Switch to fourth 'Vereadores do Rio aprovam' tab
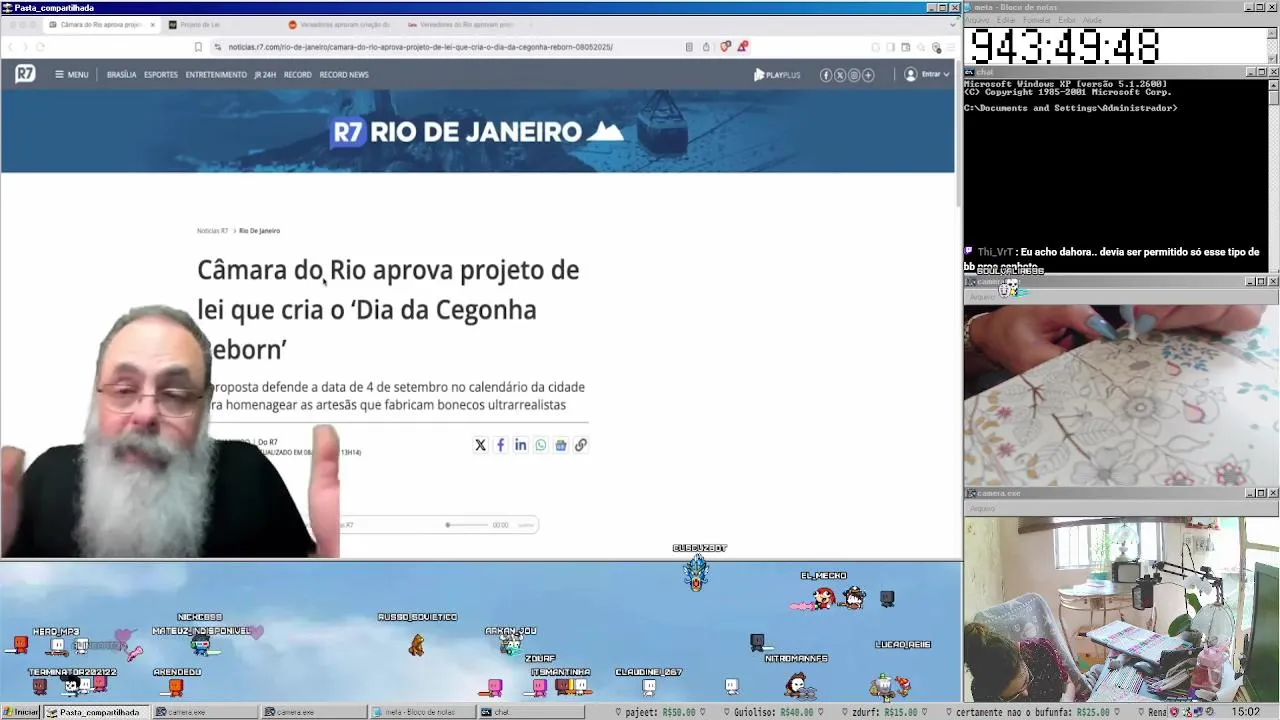Image resolution: width=1280 pixels, height=720 pixels. pyautogui.click(x=458, y=24)
